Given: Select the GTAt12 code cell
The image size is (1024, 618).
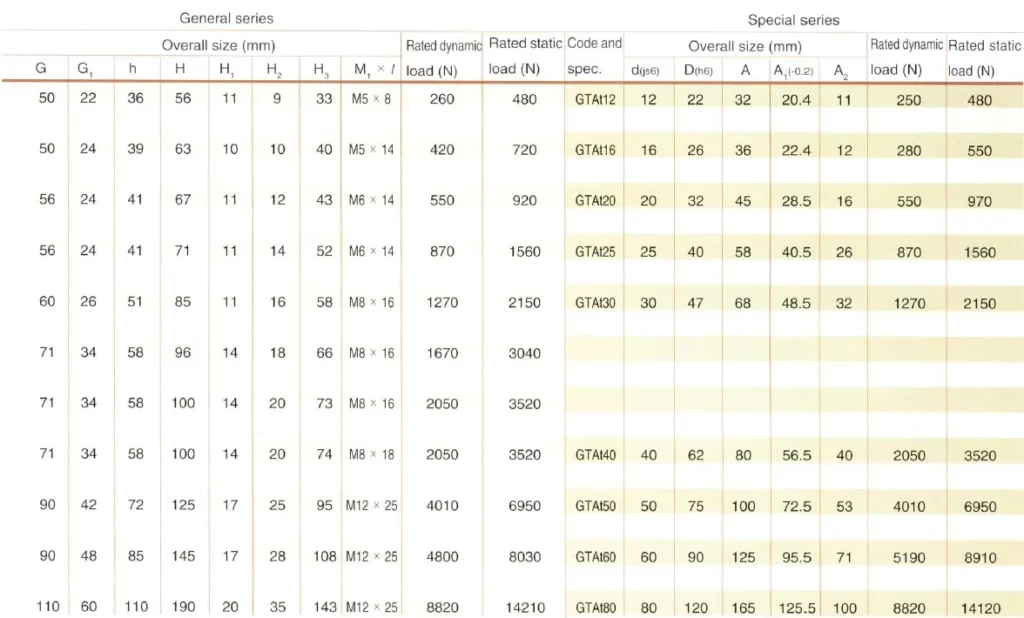Looking at the screenshot, I should [595, 100].
